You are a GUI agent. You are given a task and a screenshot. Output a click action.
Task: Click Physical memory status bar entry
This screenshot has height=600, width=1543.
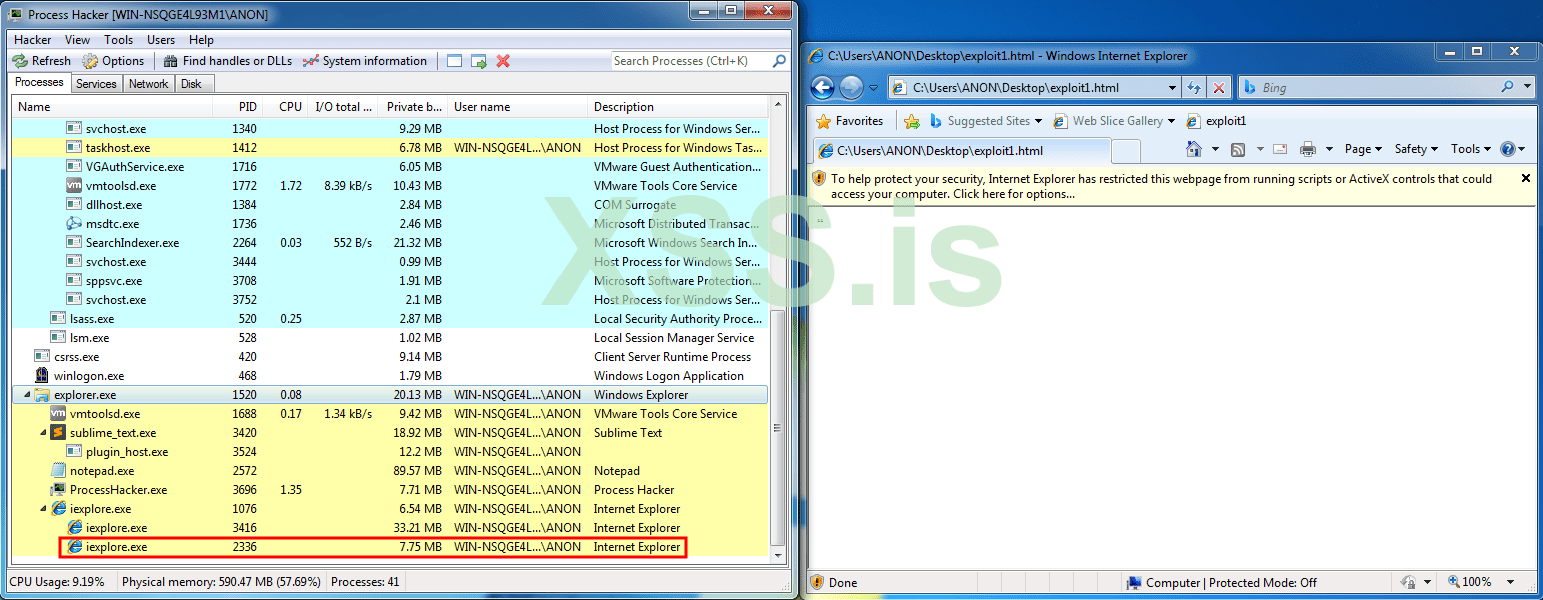click(221, 582)
